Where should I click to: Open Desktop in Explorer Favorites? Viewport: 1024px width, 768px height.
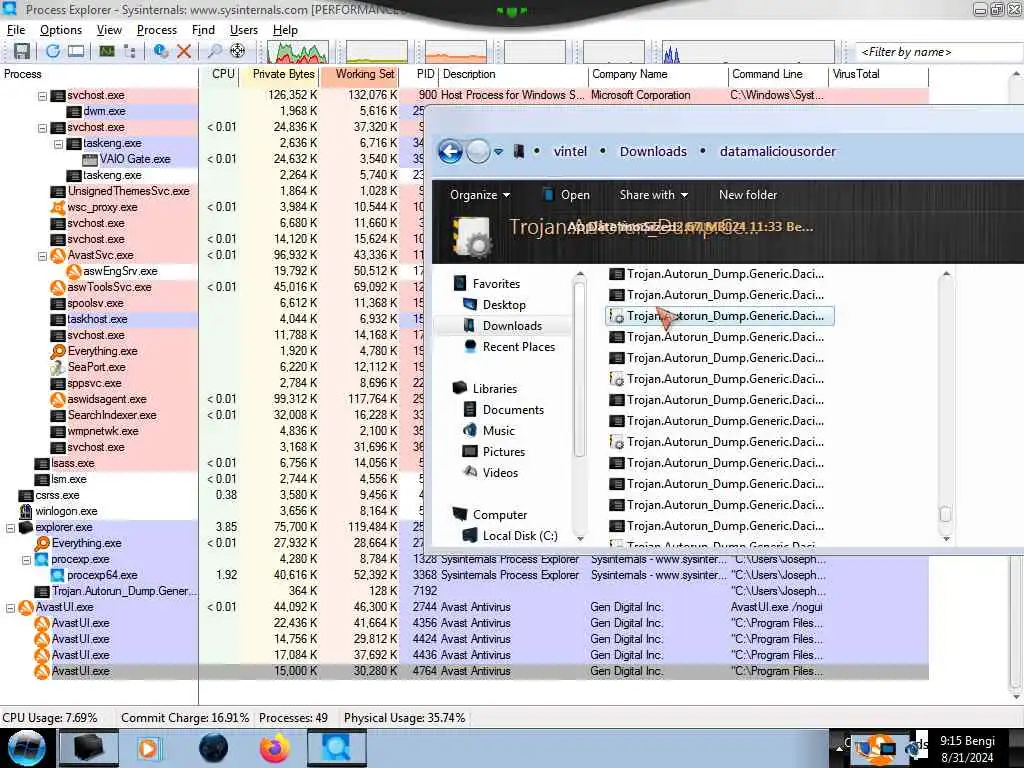pyautogui.click(x=504, y=305)
